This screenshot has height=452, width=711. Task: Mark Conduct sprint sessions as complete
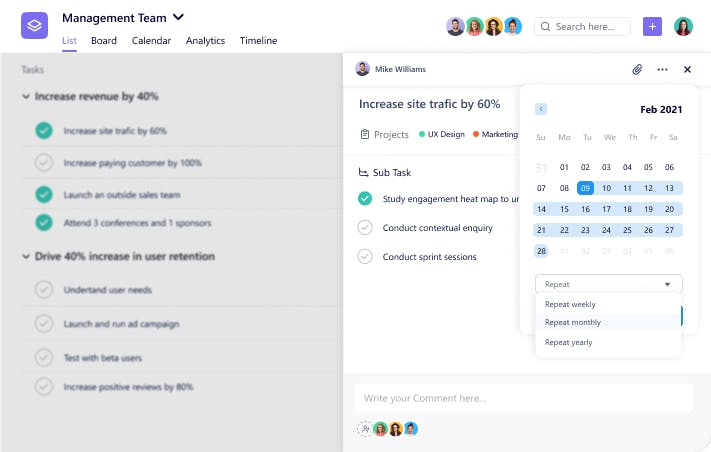[365, 257]
